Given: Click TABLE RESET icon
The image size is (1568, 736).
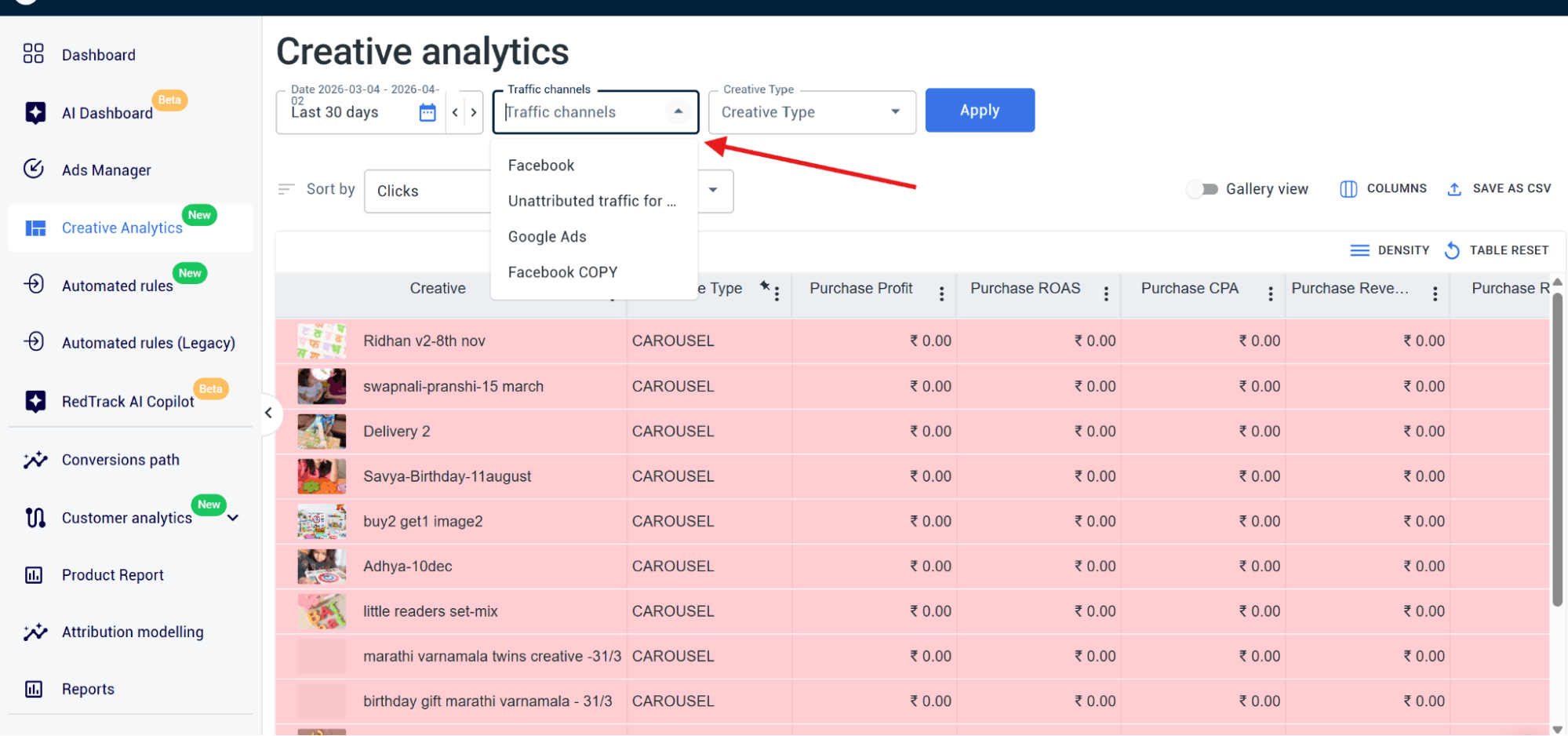Looking at the screenshot, I should [1452, 250].
